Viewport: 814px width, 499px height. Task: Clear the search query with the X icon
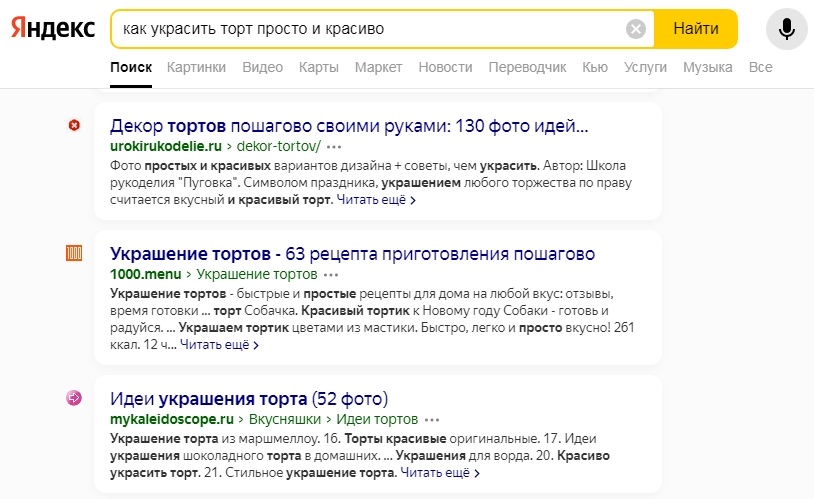click(x=635, y=29)
